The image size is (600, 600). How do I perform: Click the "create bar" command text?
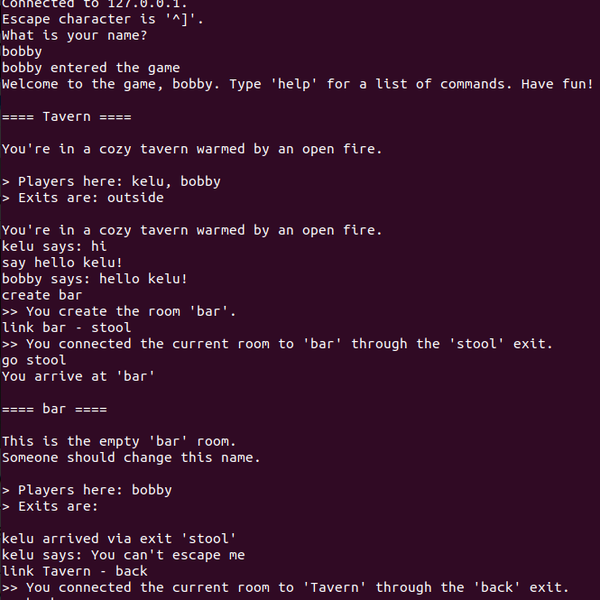point(42,295)
